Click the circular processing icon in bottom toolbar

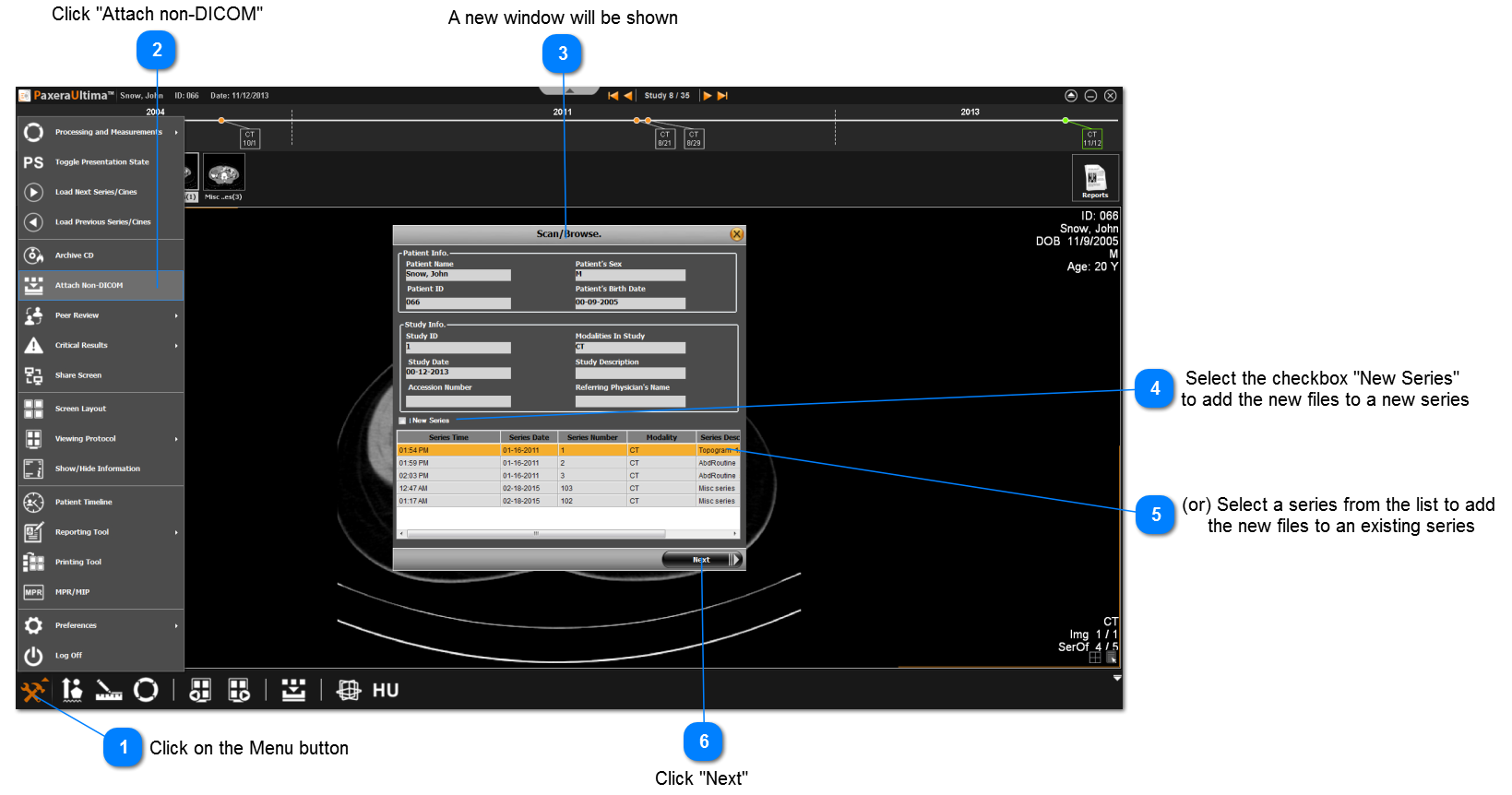(146, 690)
